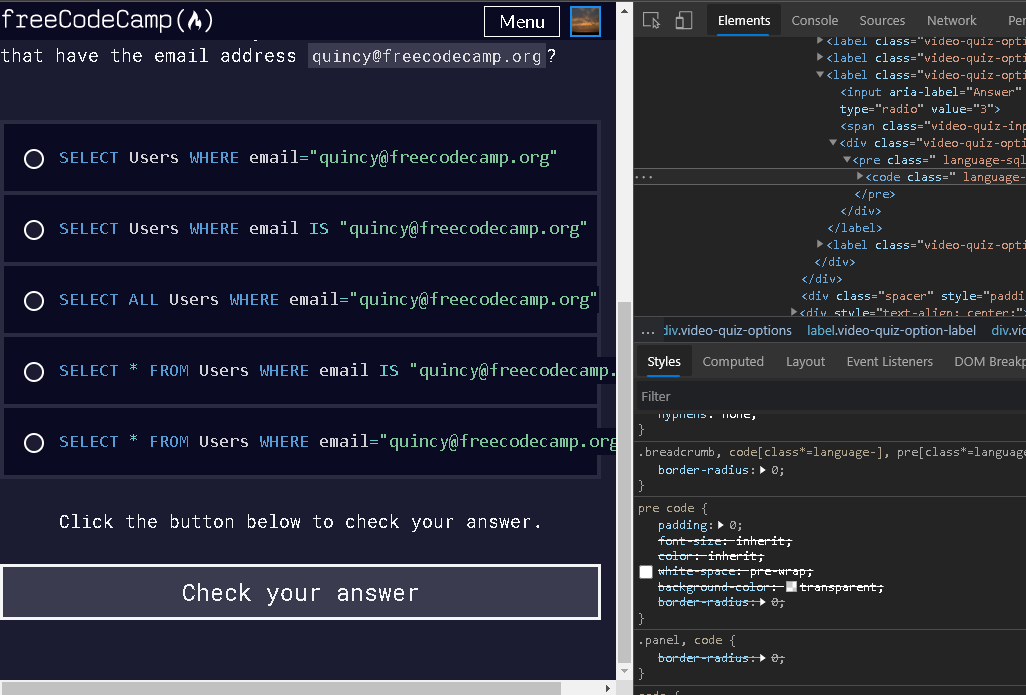Click the ellipsis in the breadcrumb bar
Image resolution: width=1026 pixels, height=695 pixels.
[648, 330]
